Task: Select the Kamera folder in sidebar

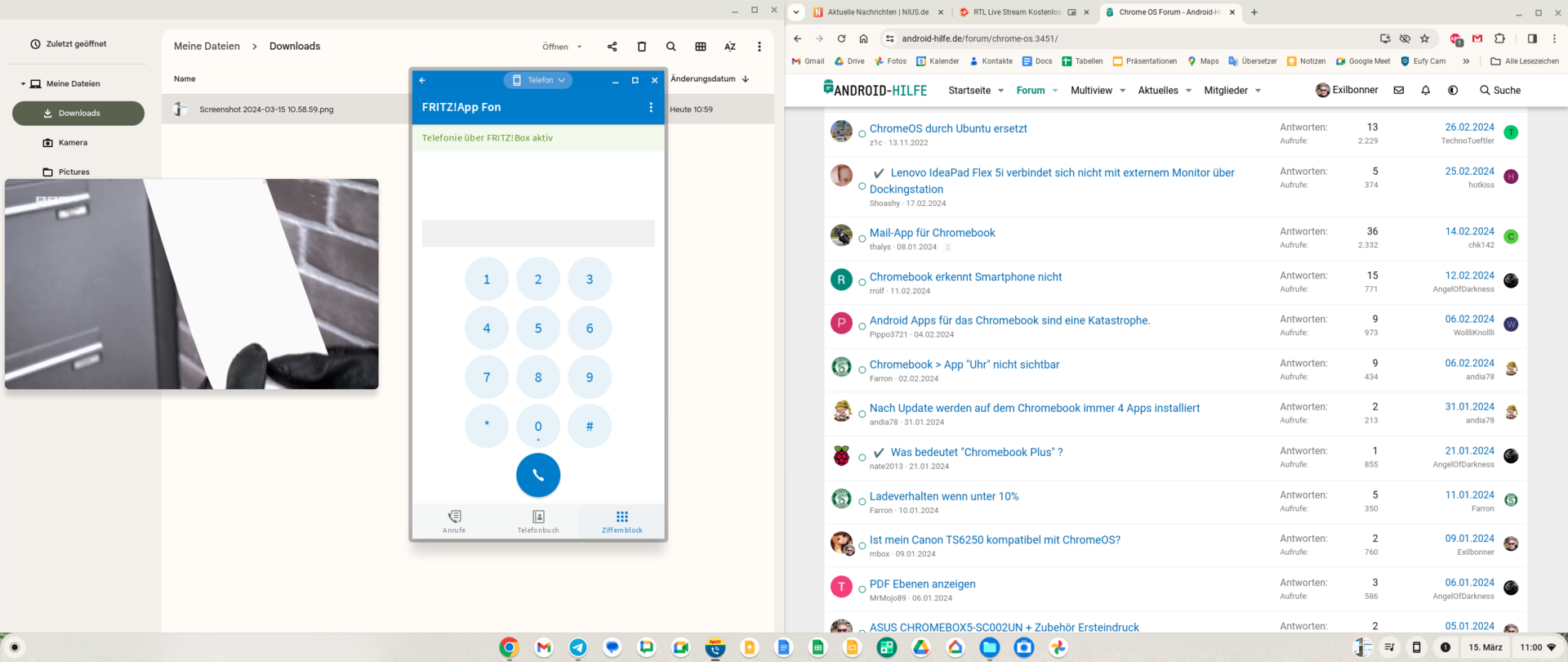Action: coord(73,143)
